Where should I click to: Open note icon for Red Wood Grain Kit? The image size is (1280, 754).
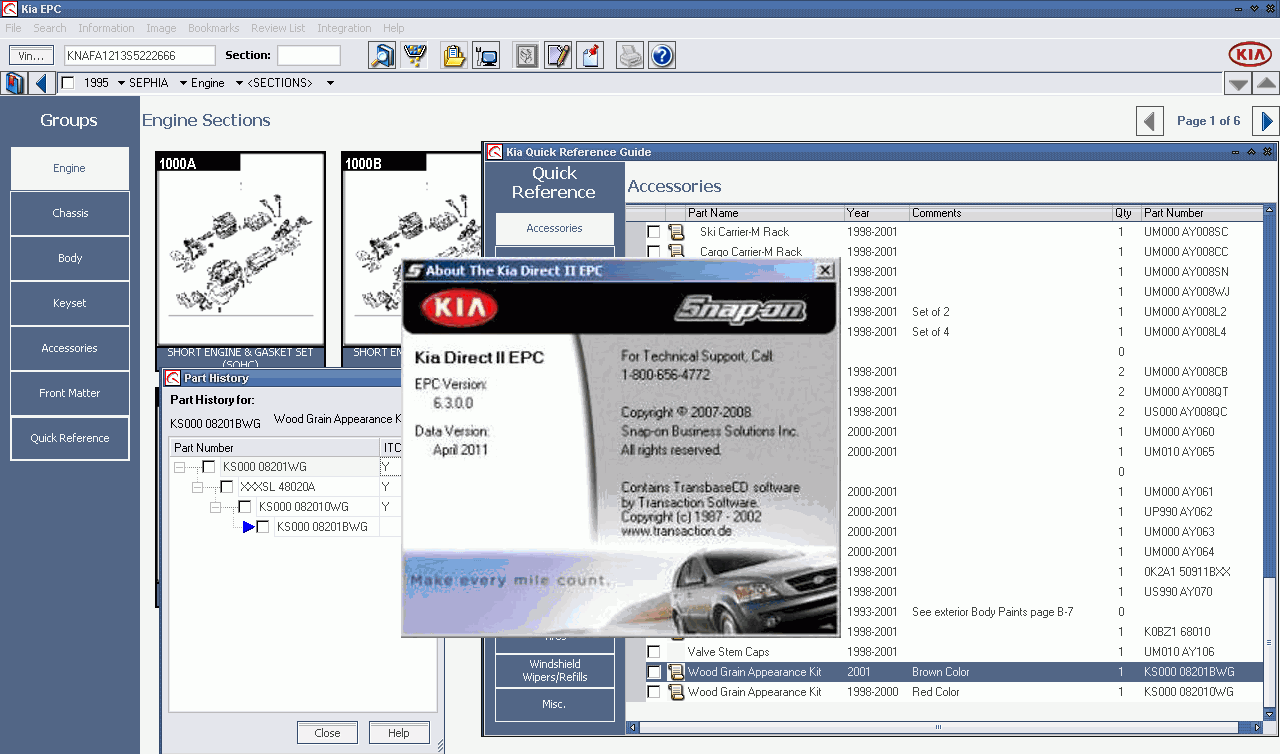coord(676,692)
